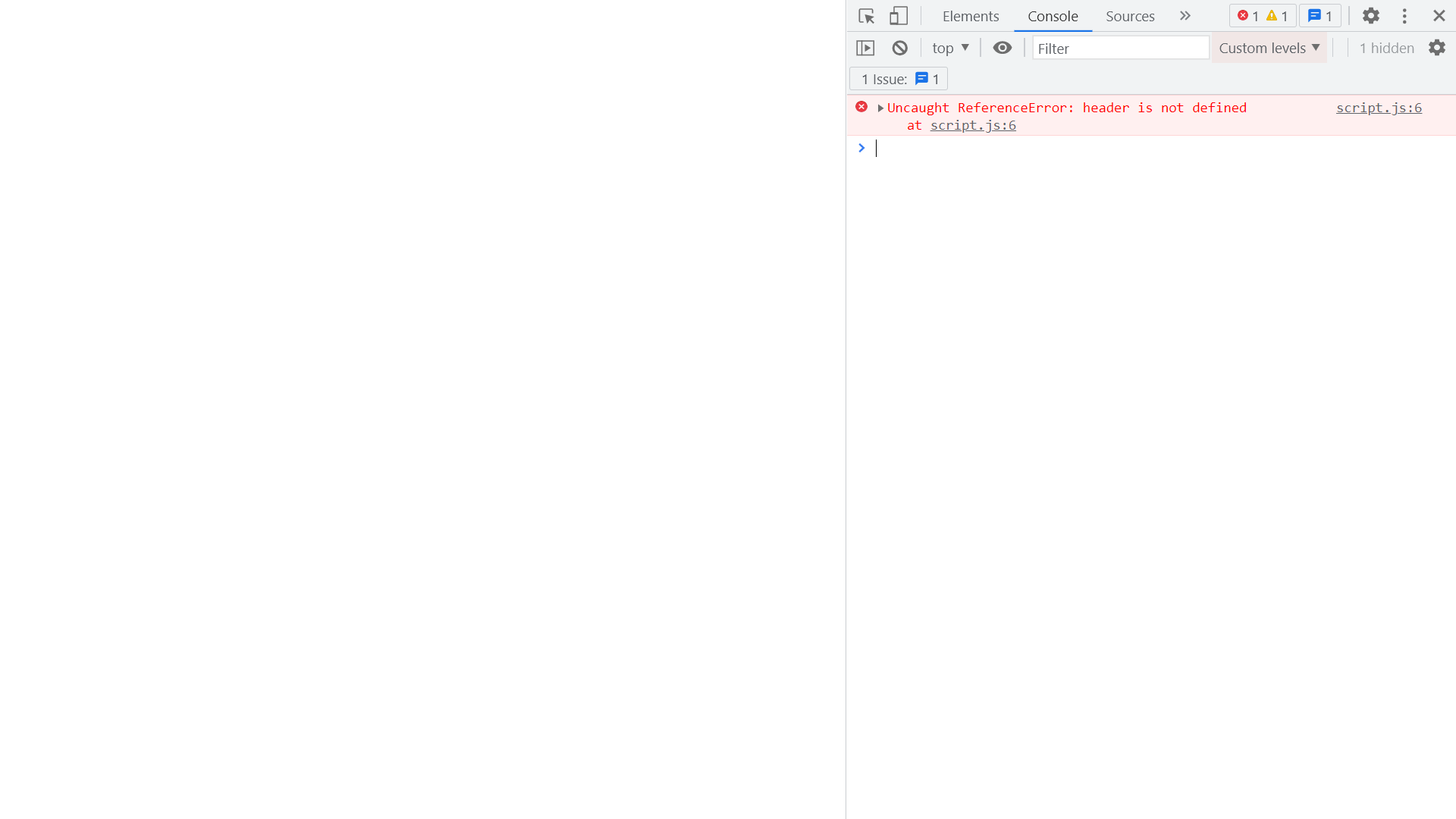Expand more tabs chevron
The image size is (1456, 819).
(x=1185, y=16)
